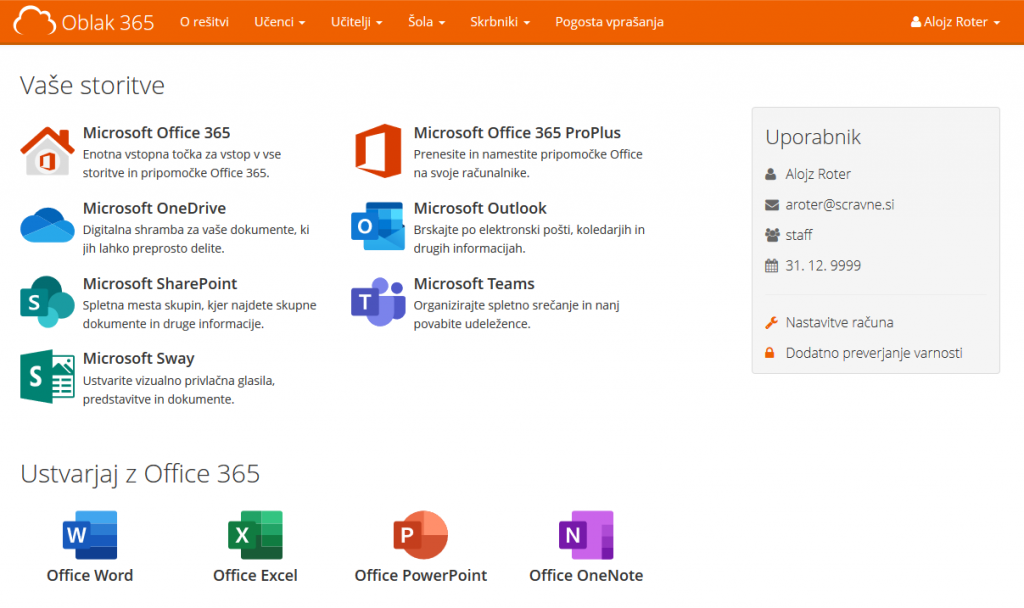Screen dimensions: 1024x608
Task: Click the orange padlock security icon
Action: (x=770, y=353)
